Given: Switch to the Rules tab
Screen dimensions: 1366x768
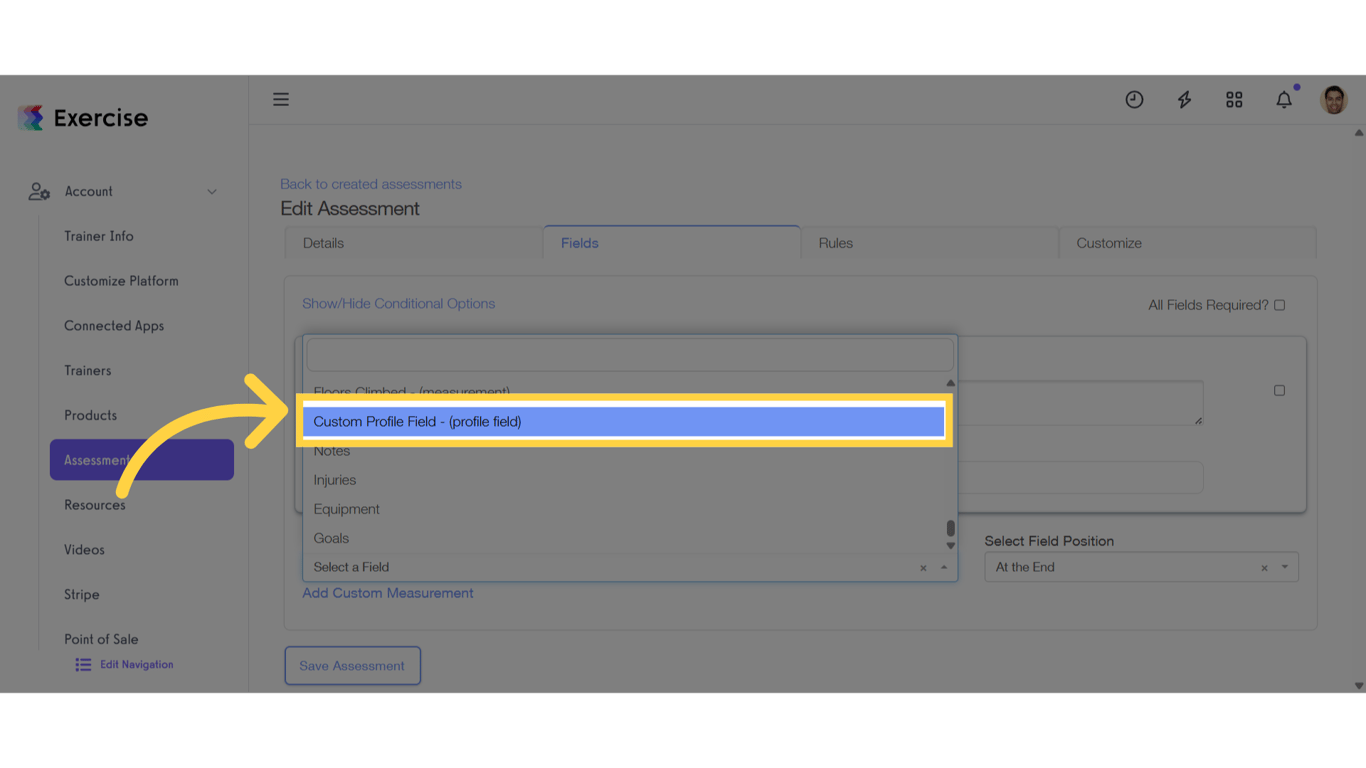Looking at the screenshot, I should (835, 242).
